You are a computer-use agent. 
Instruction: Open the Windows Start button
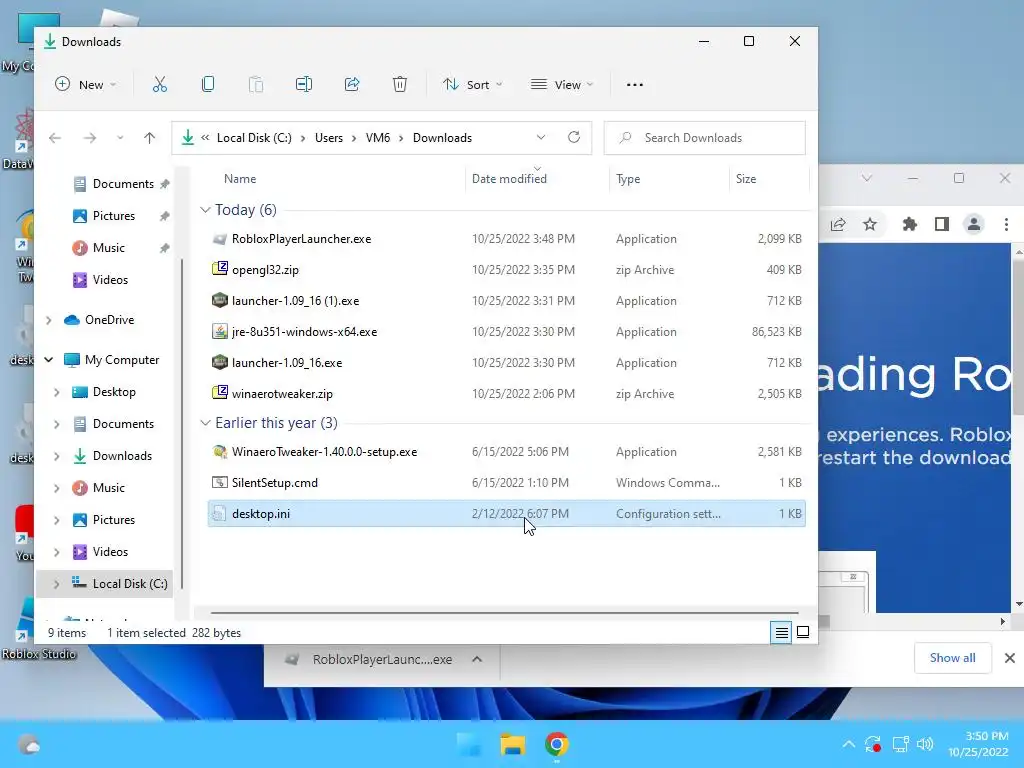(469, 744)
